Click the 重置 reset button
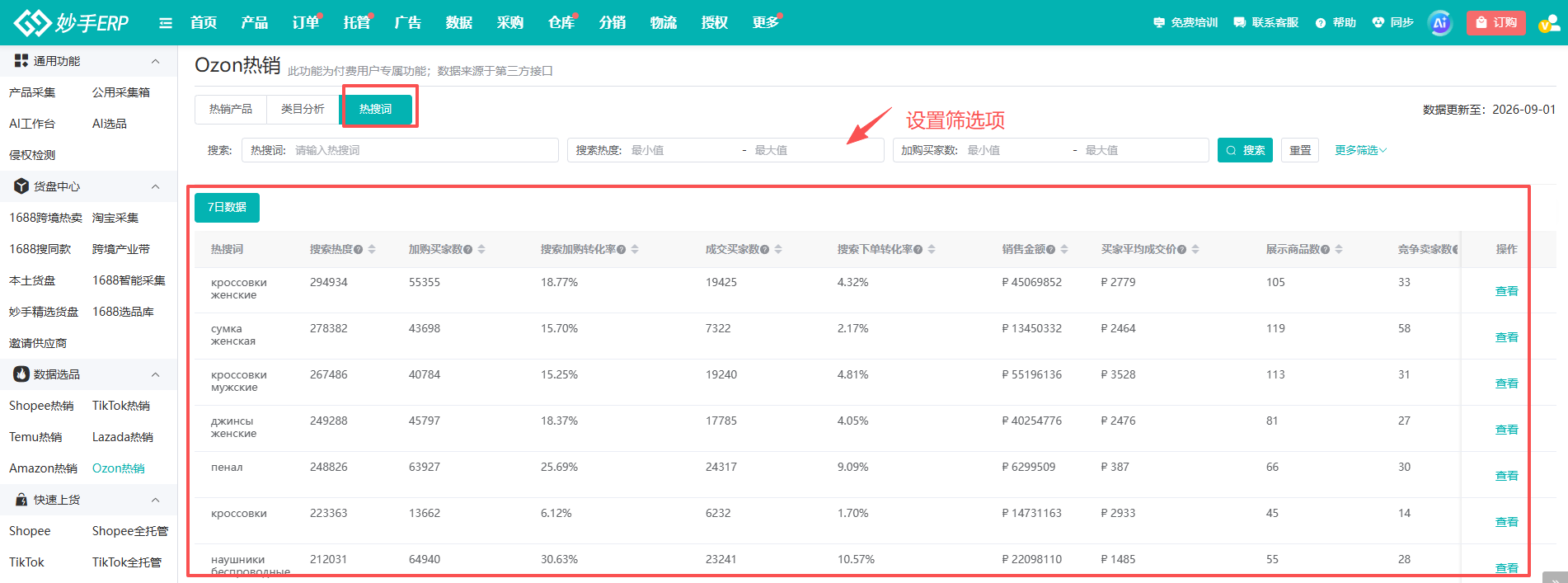 click(1300, 150)
